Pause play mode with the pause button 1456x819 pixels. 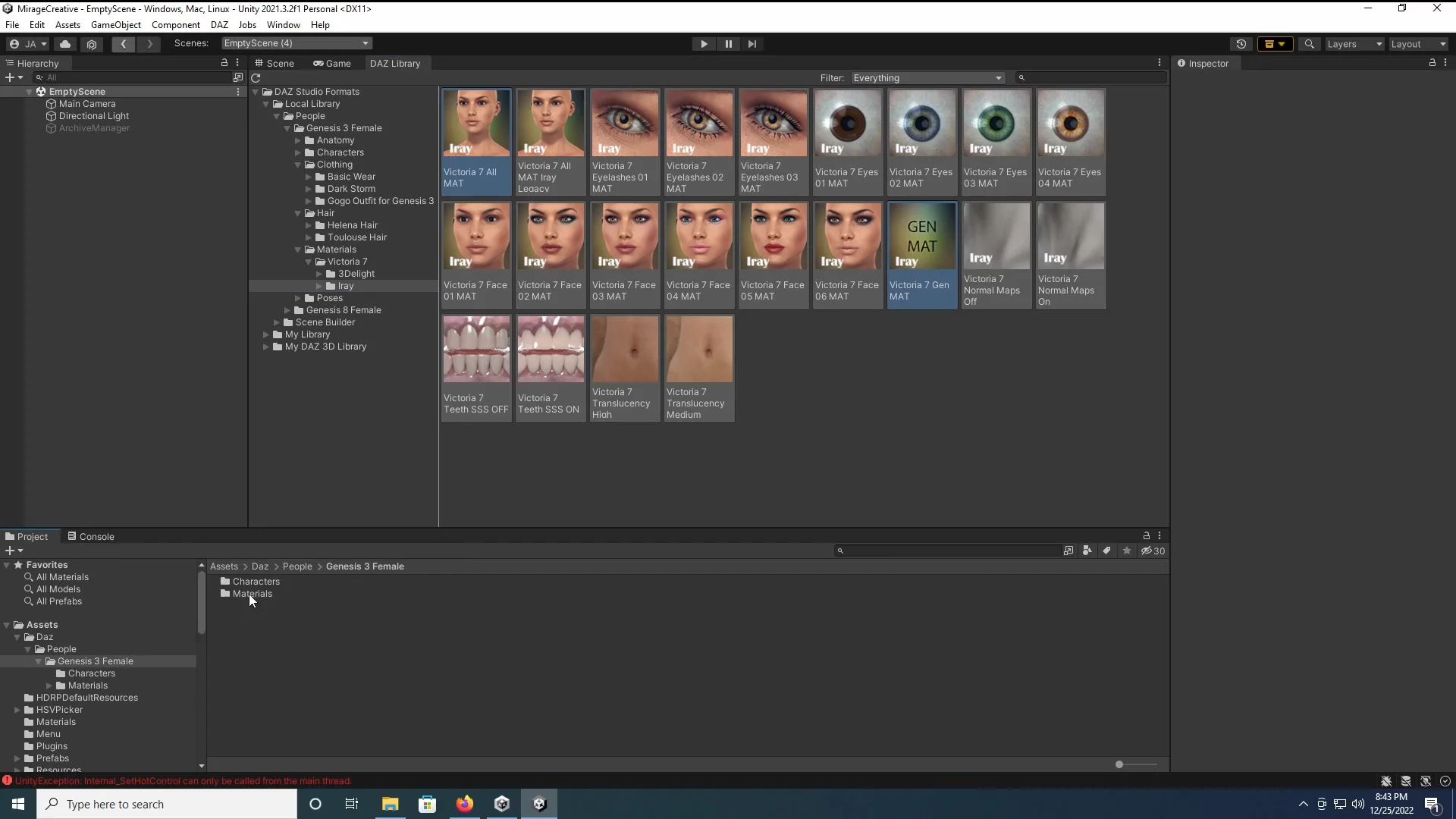pos(728,44)
